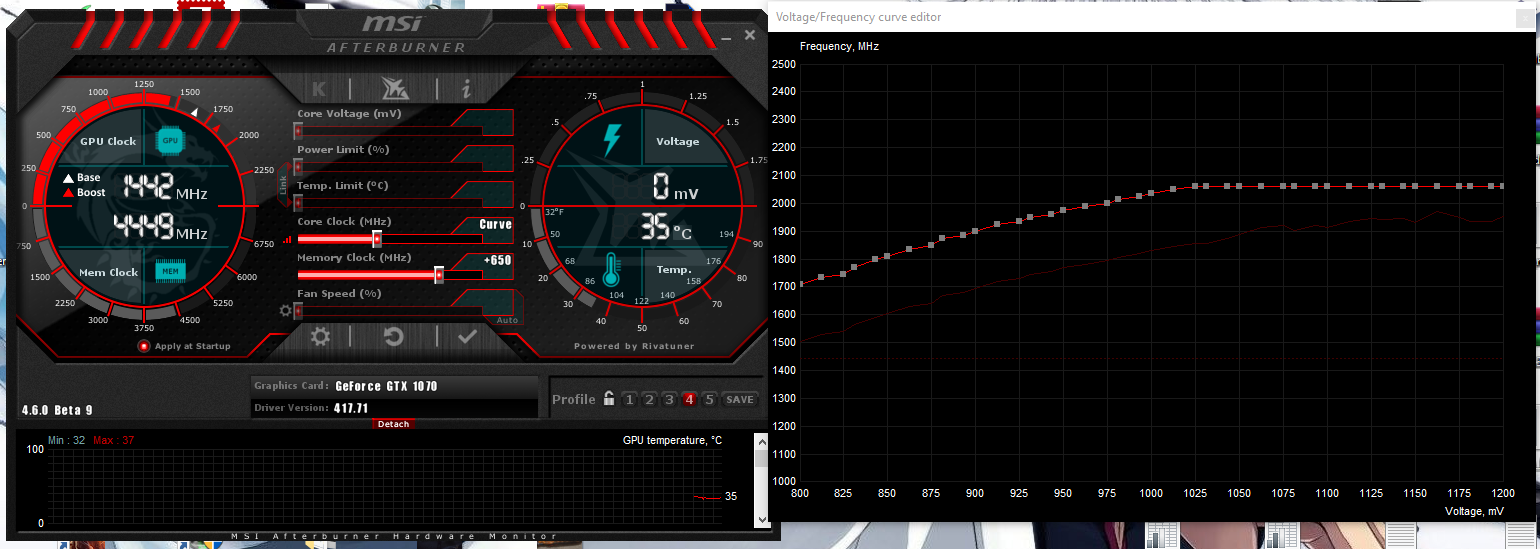Image resolution: width=1540 pixels, height=549 pixels.
Task: Click 'Voltage, mV' axis label
Action: tap(1474, 511)
